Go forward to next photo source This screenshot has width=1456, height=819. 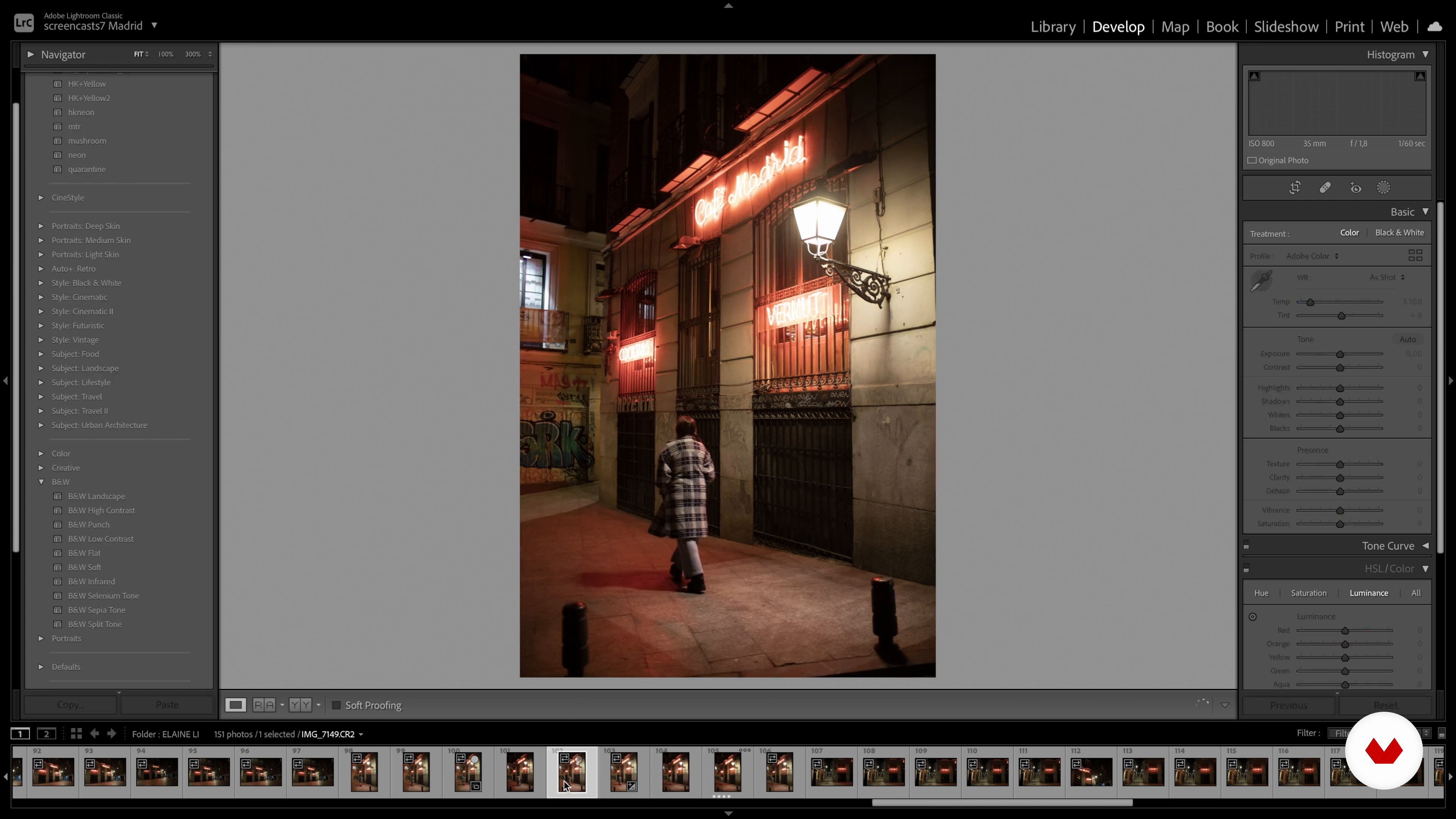tap(112, 734)
